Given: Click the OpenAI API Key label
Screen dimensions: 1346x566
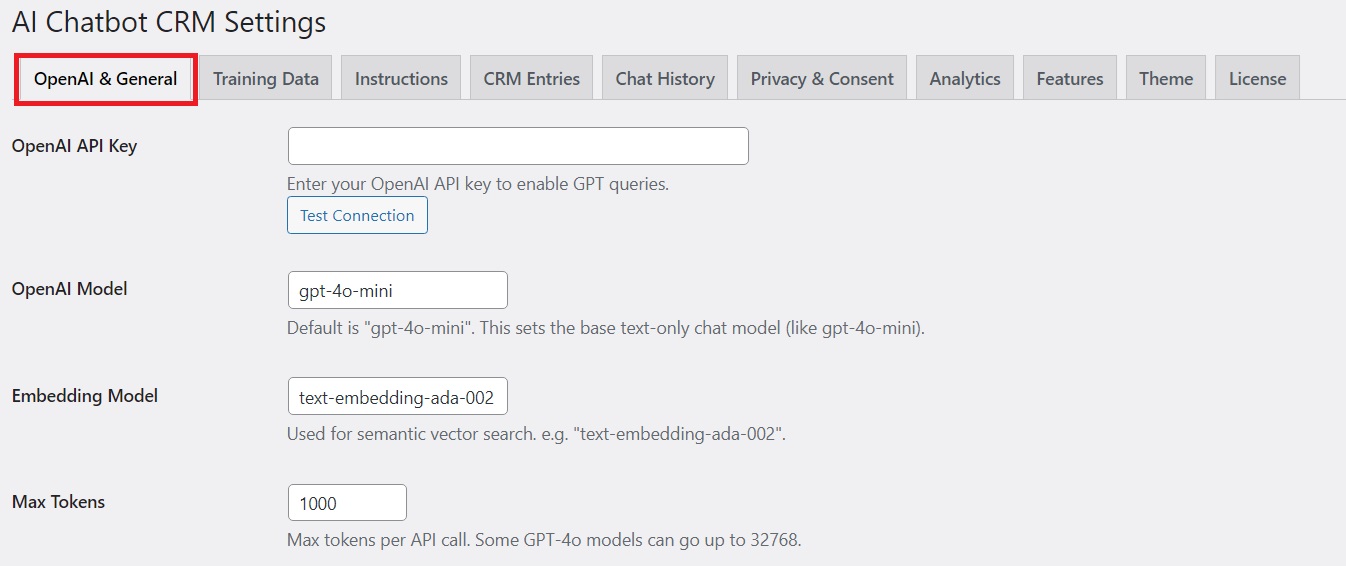Looking at the screenshot, I should pyautogui.click(x=75, y=146).
